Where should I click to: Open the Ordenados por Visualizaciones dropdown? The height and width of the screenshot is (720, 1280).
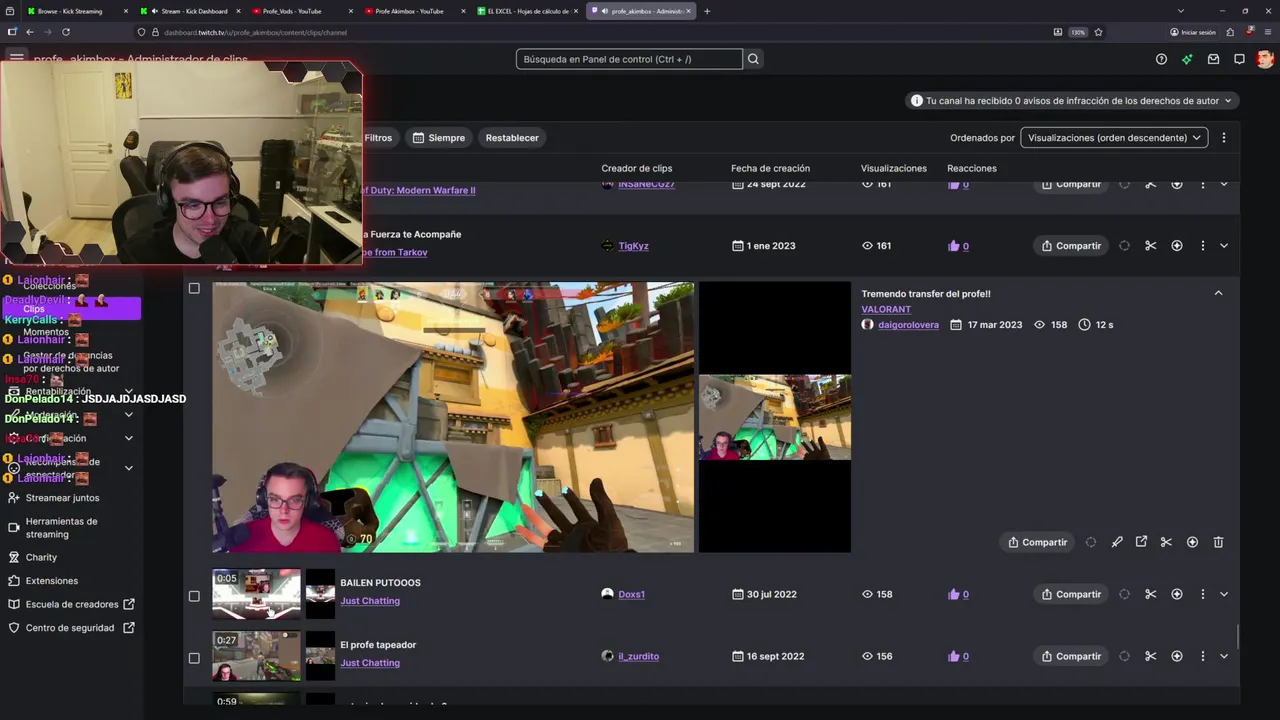click(1114, 138)
